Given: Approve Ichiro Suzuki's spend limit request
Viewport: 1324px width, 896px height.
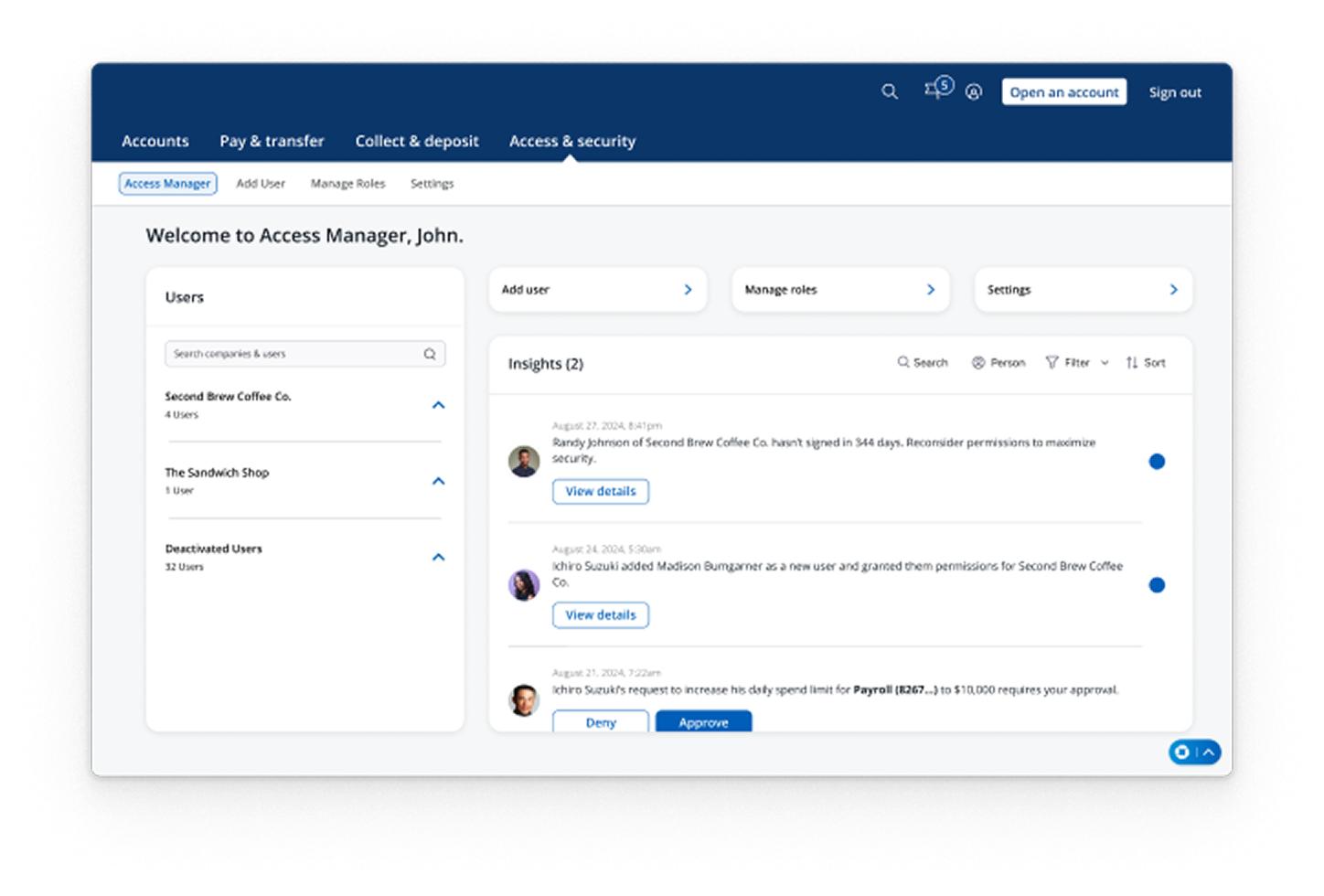Looking at the screenshot, I should point(703,721).
